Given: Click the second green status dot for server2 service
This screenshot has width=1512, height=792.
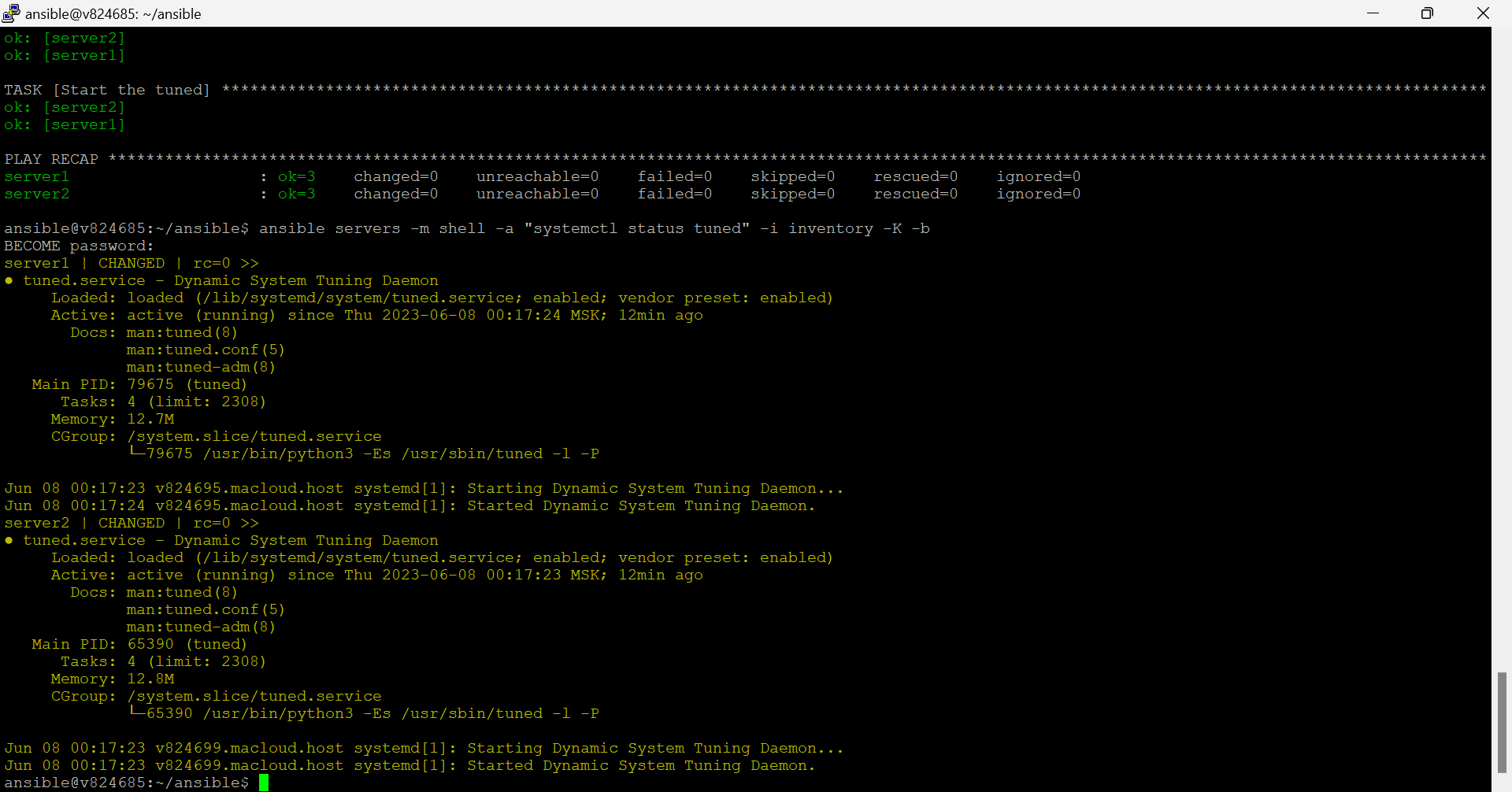Looking at the screenshot, I should point(9,540).
